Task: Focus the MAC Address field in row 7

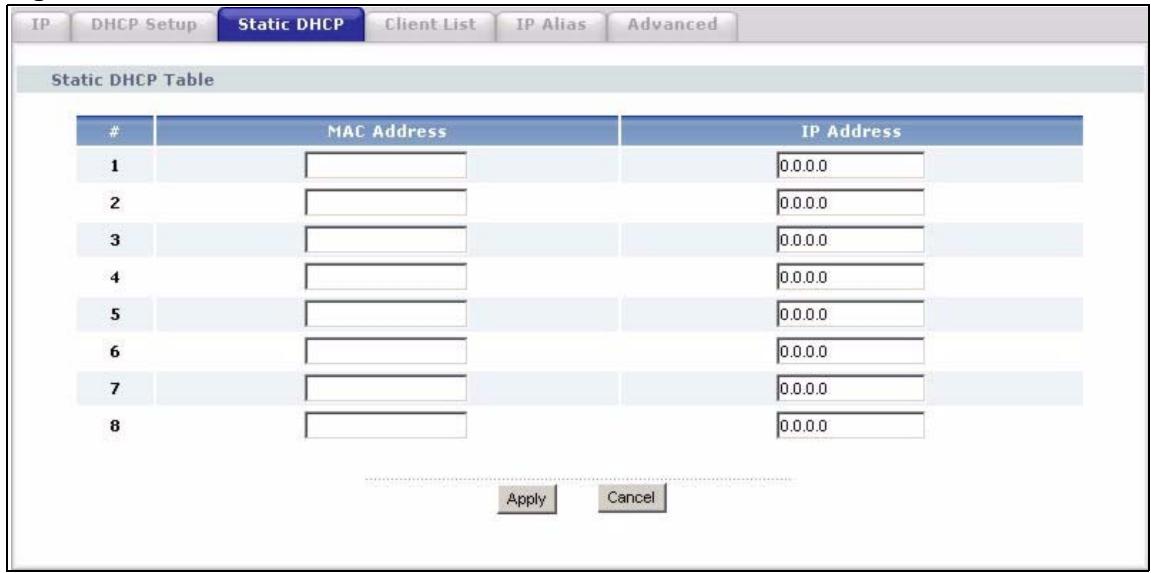Action: 386,388
